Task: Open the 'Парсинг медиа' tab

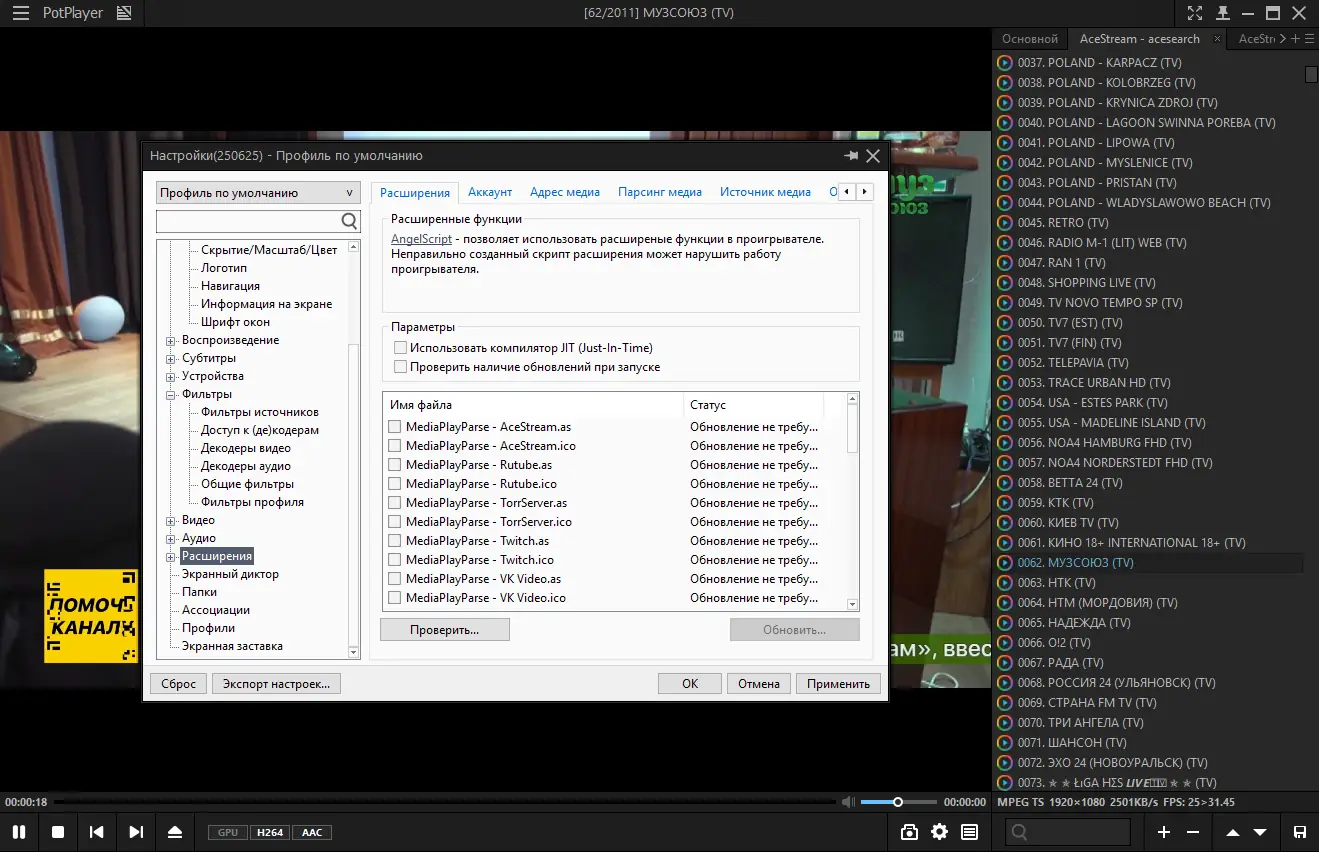Action: click(x=660, y=191)
